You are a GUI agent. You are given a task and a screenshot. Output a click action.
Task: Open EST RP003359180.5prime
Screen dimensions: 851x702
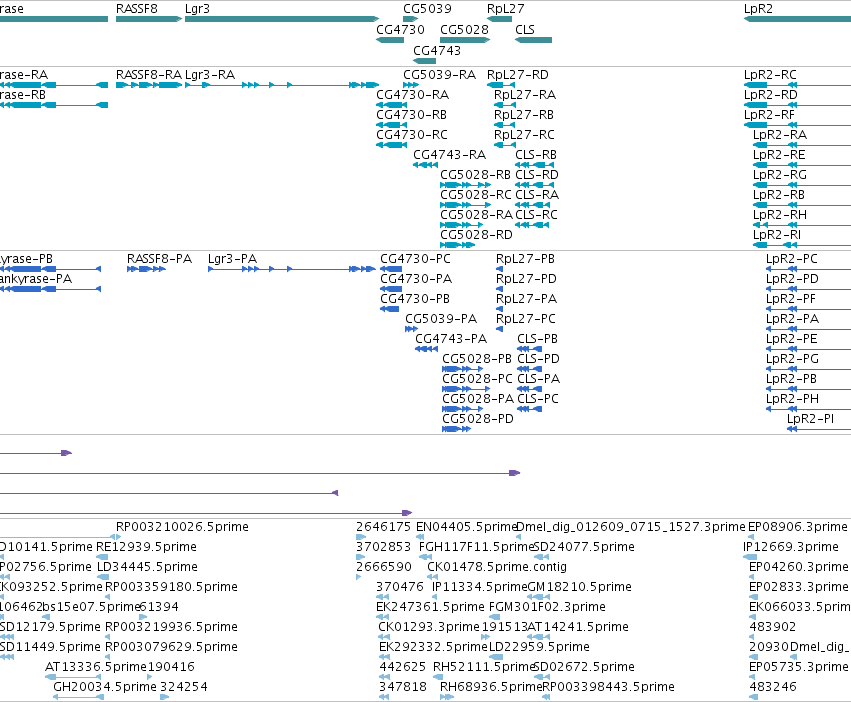coord(171,587)
